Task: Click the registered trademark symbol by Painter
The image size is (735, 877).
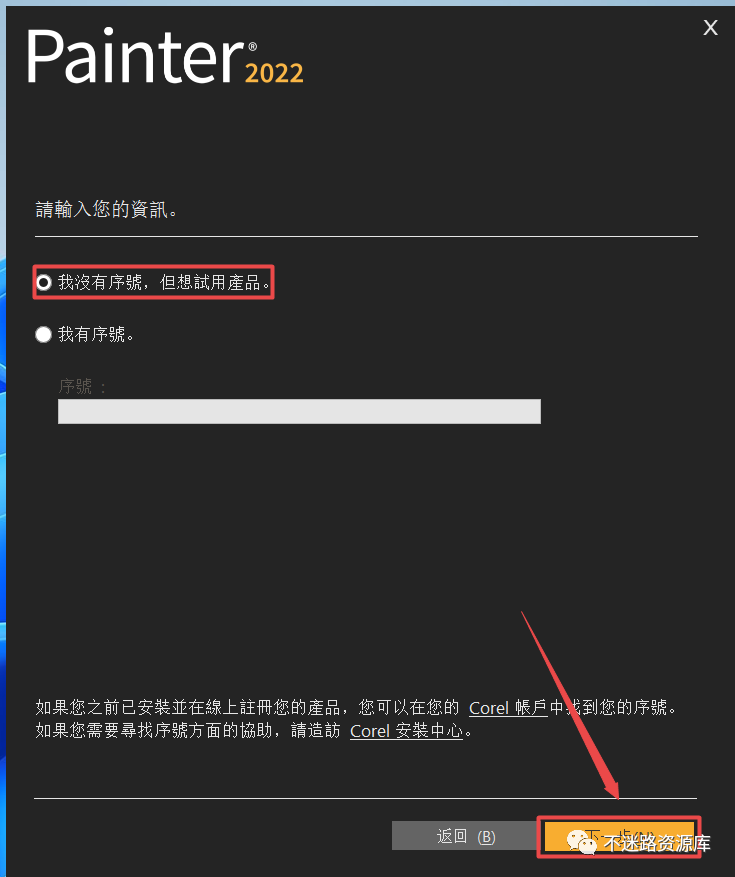Action: coord(252,46)
